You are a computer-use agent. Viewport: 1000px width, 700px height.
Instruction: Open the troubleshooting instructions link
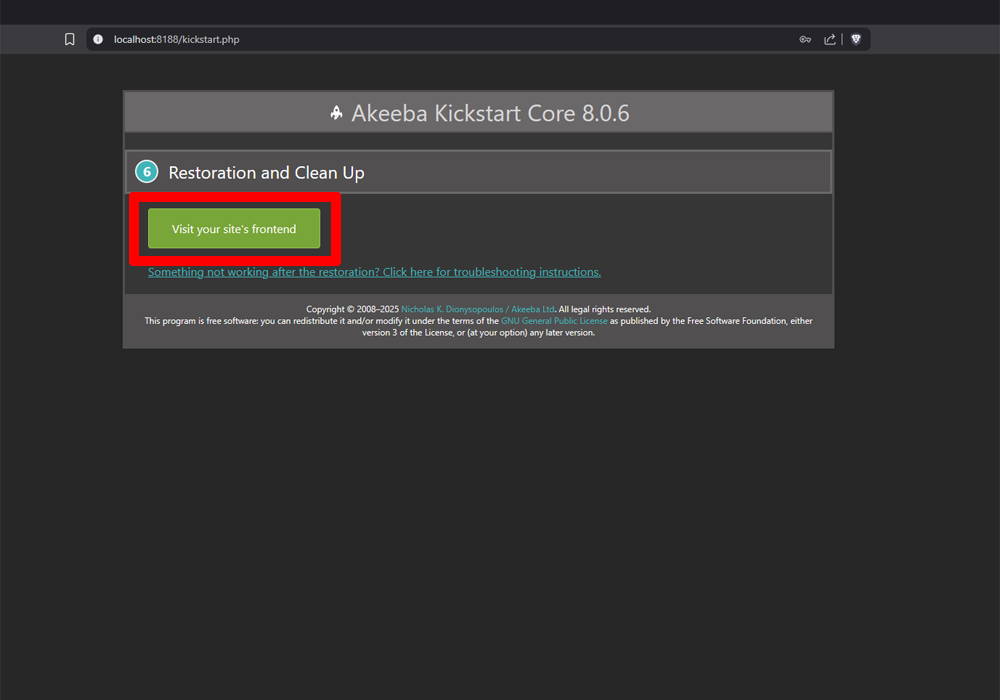374,271
